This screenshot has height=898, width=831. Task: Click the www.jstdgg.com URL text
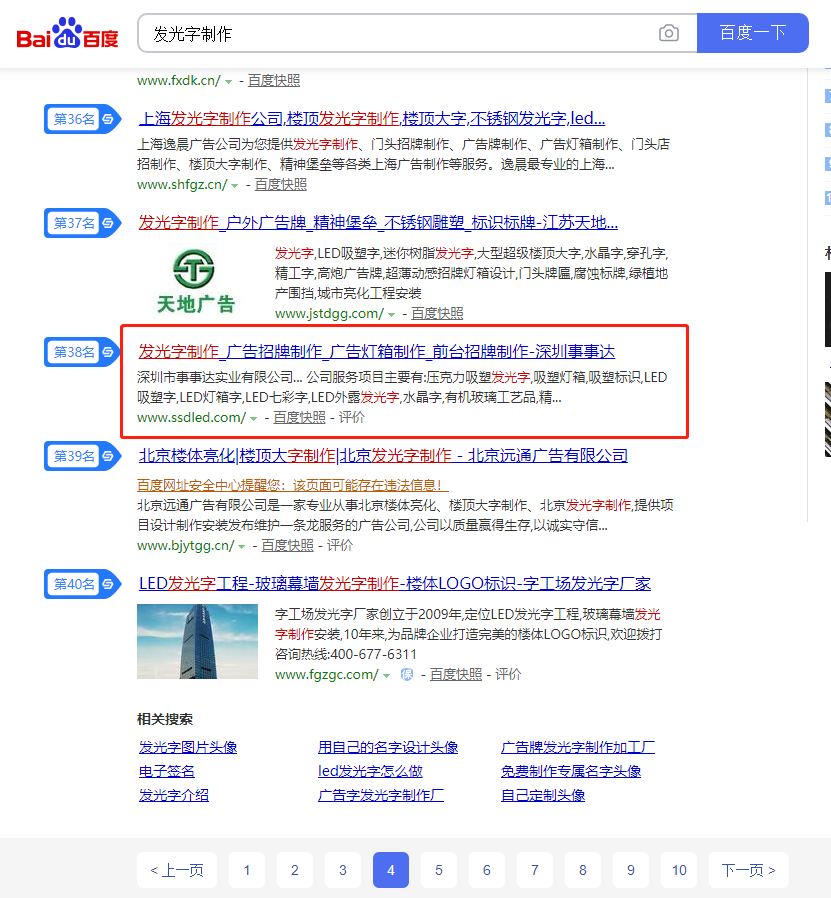(x=329, y=313)
